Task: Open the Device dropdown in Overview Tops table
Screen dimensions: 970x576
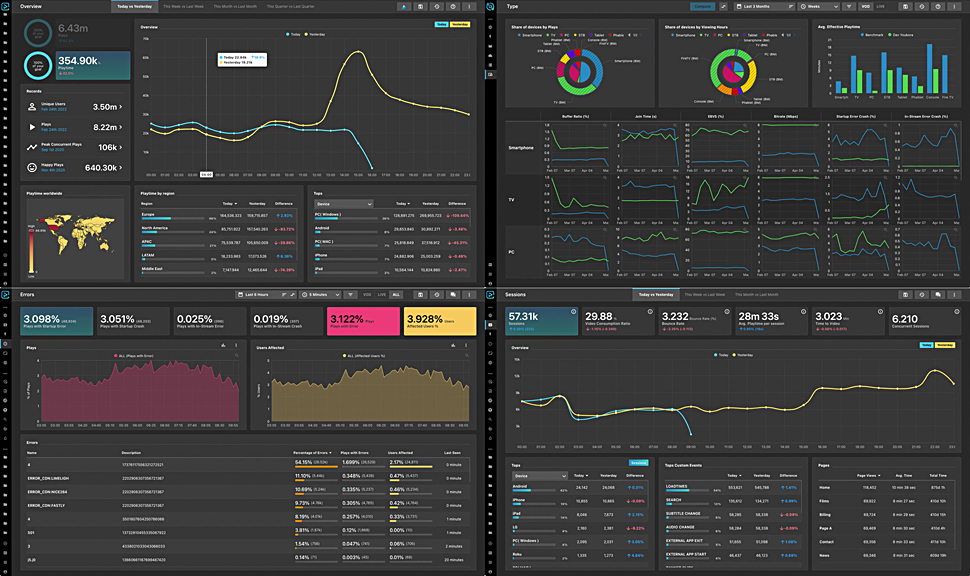Action: pos(344,204)
